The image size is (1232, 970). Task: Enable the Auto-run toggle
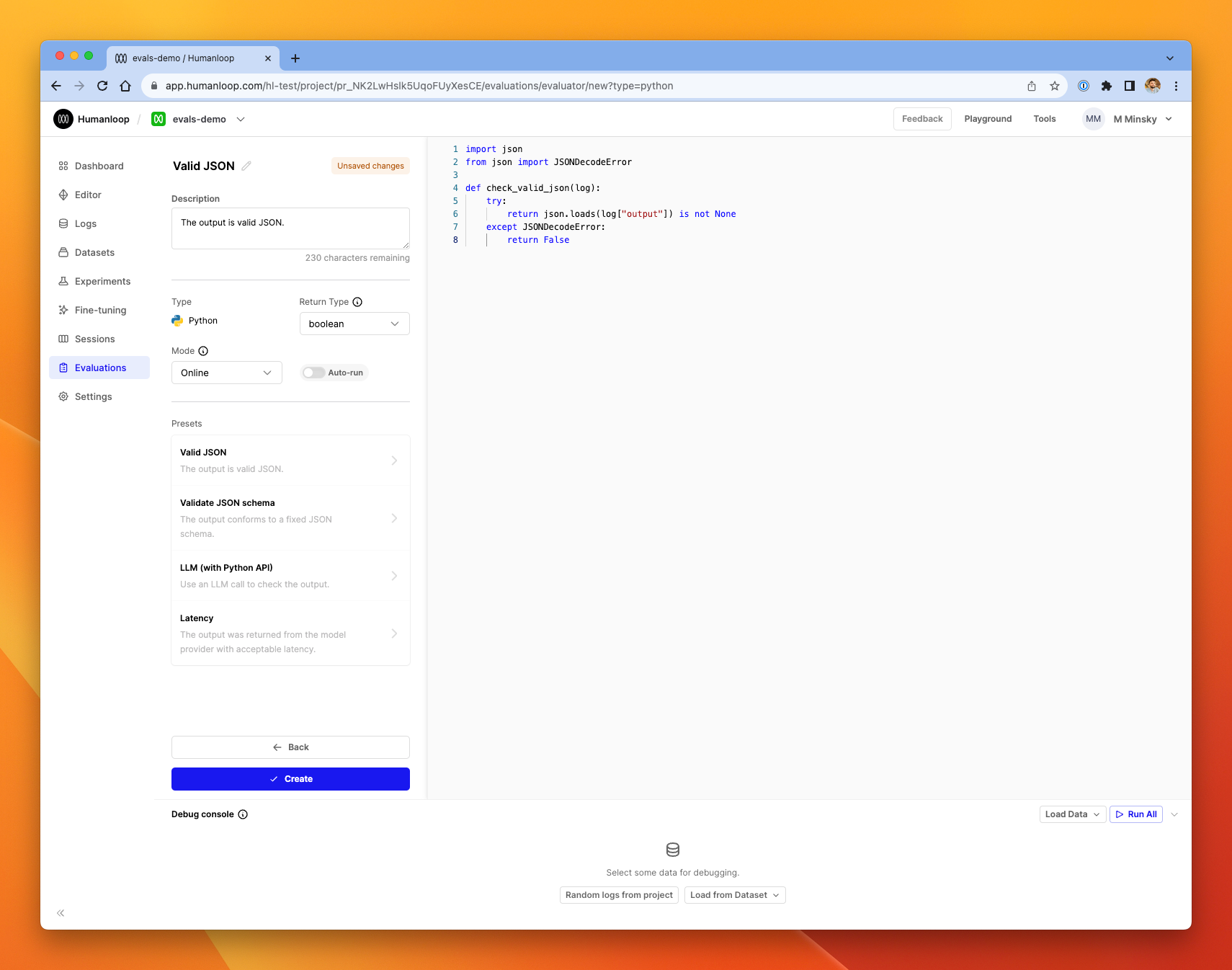click(x=313, y=373)
